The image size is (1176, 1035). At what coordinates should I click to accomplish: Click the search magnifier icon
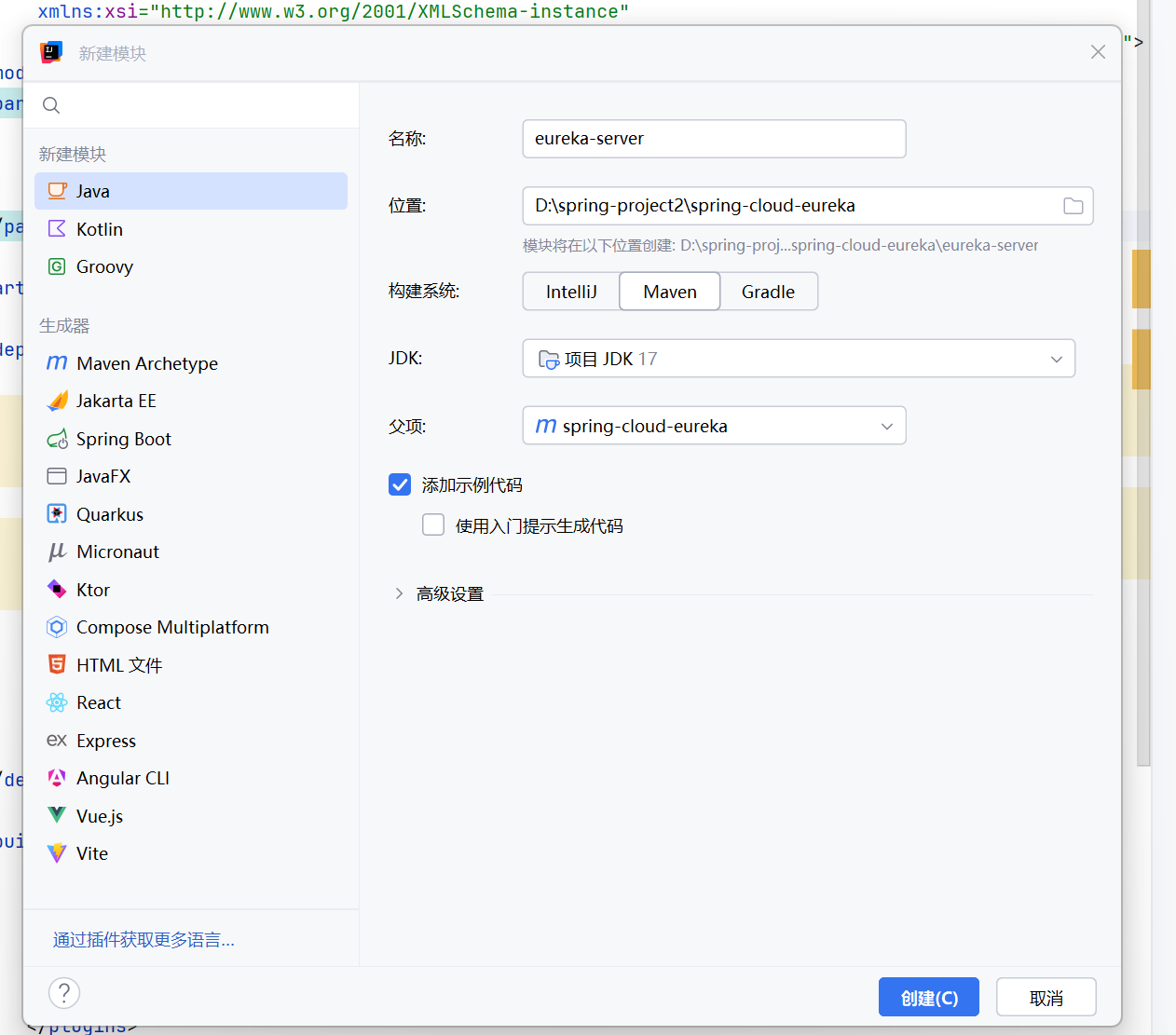point(51,105)
